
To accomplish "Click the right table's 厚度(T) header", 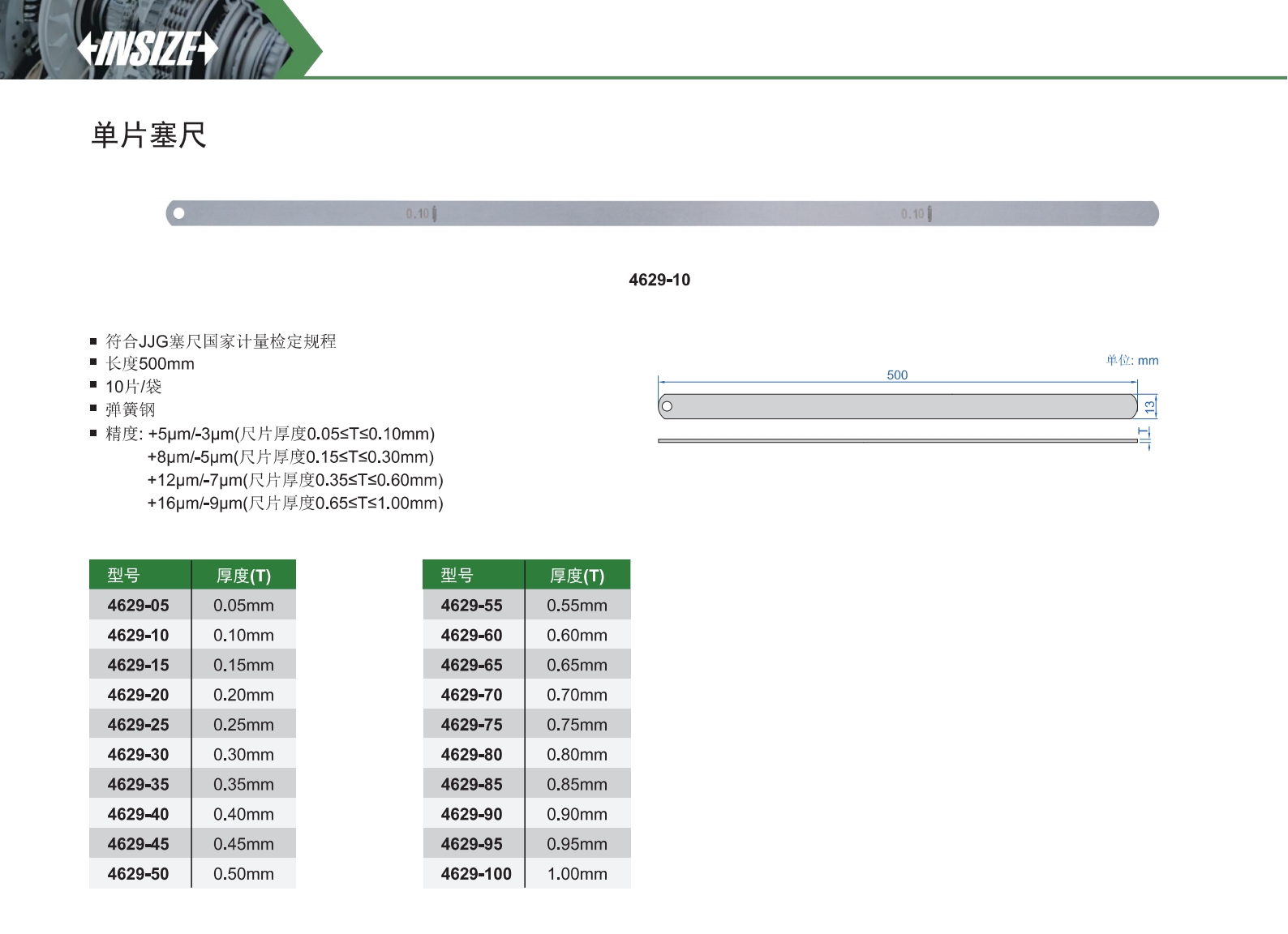I will click(577, 576).
